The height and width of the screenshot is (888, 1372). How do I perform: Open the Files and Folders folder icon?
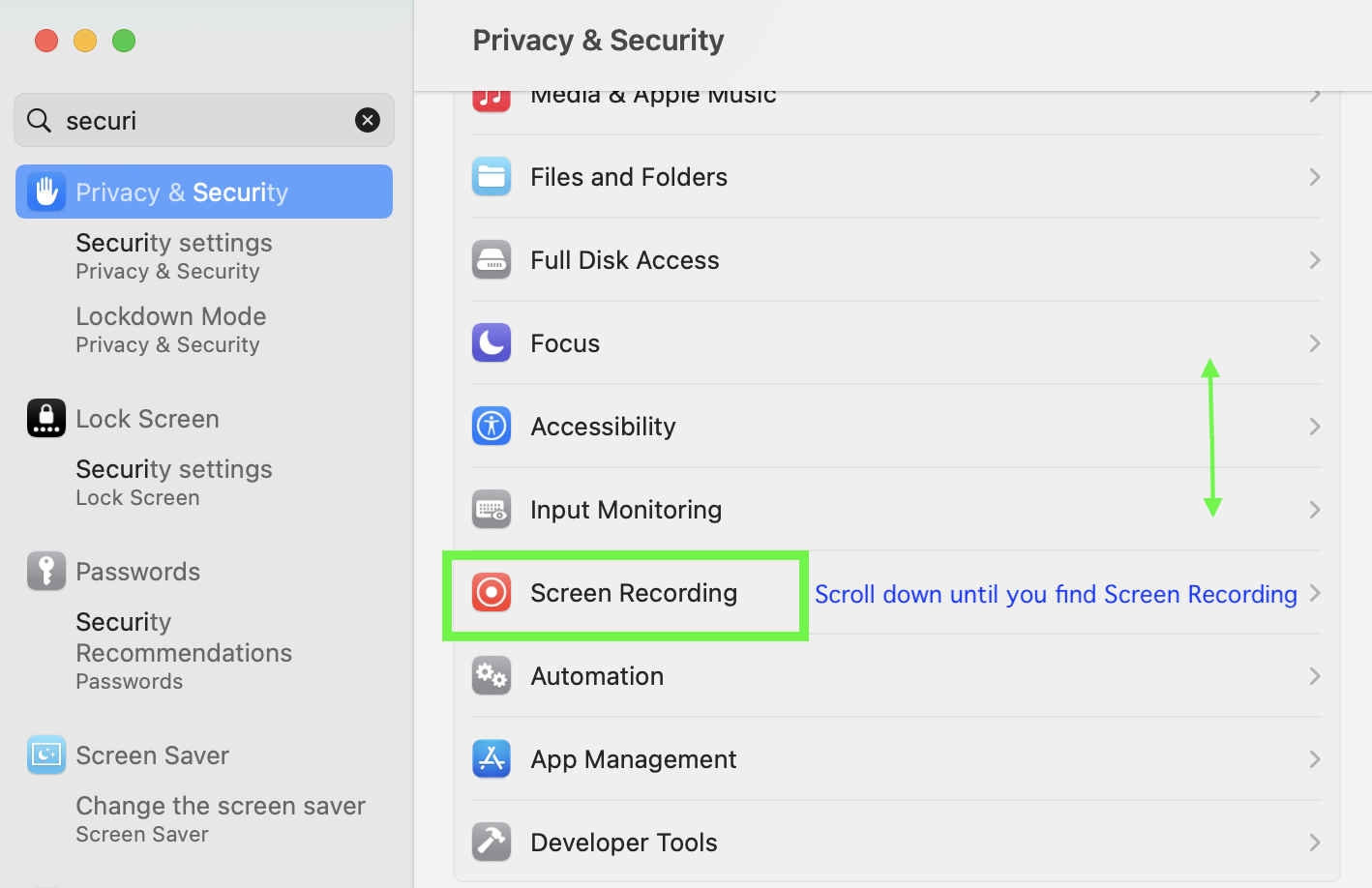click(x=492, y=177)
